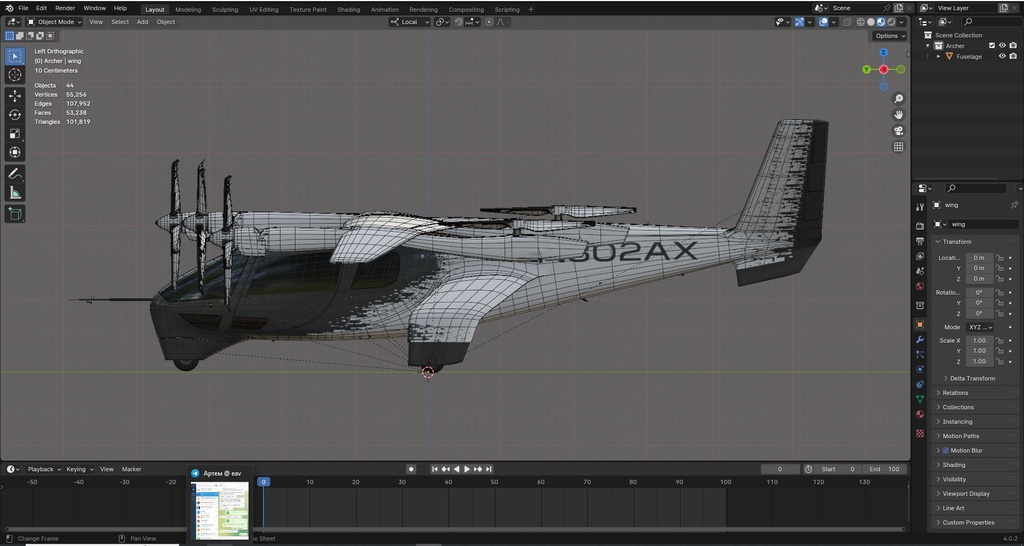The width and height of the screenshot is (1024, 546).
Task: Open the rotation Mode XYZ dropdown
Action: tap(980, 327)
